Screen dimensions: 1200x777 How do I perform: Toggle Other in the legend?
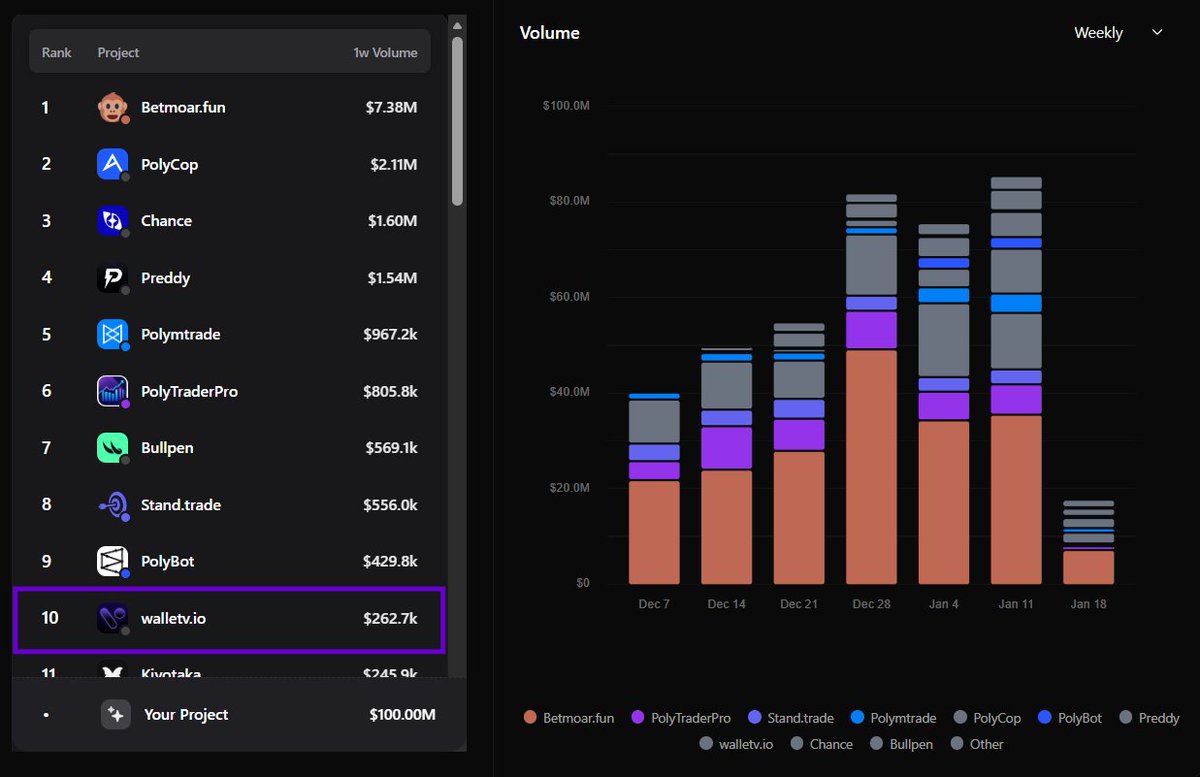point(977,744)
